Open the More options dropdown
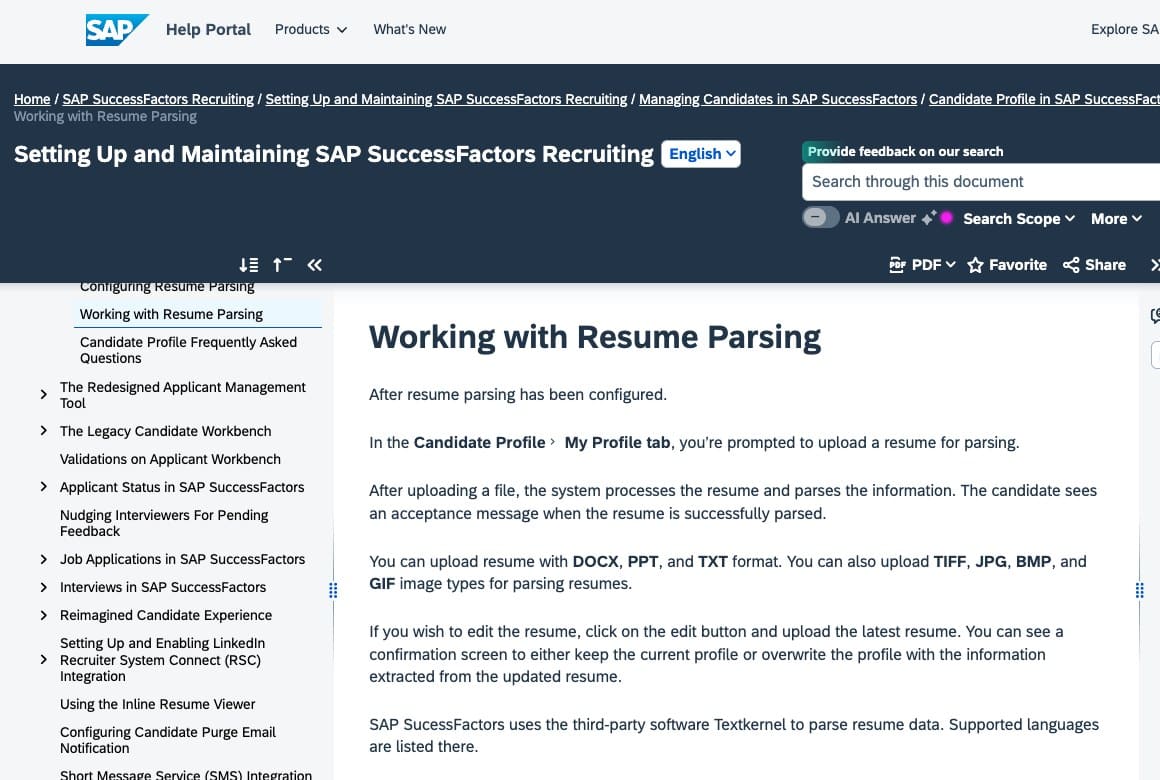This screenshot has height=780, width=1160. click(1116, 218)
